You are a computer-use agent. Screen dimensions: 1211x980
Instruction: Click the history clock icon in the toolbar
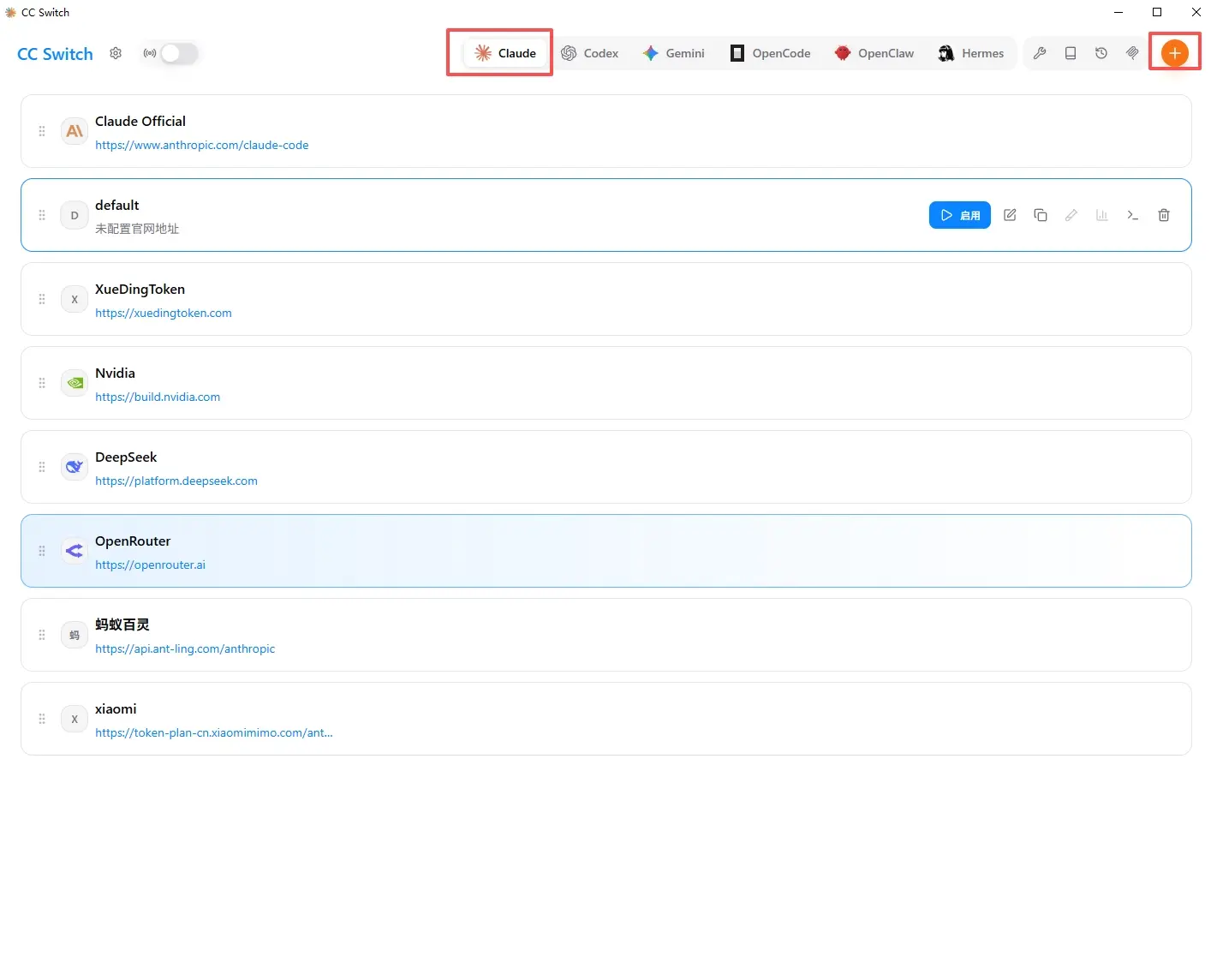tap(1101, 53)
